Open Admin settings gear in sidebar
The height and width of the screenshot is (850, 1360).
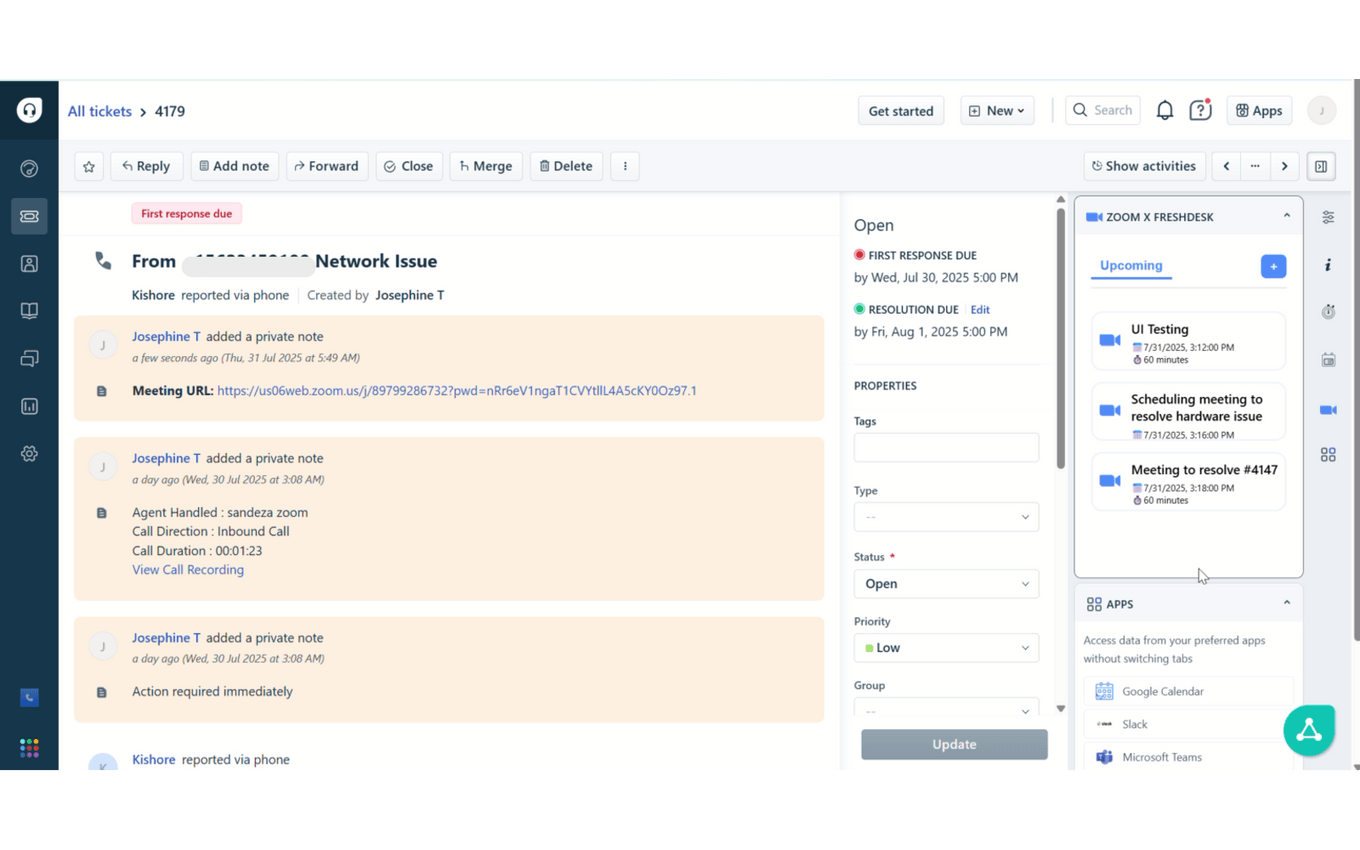pos(29,454)
